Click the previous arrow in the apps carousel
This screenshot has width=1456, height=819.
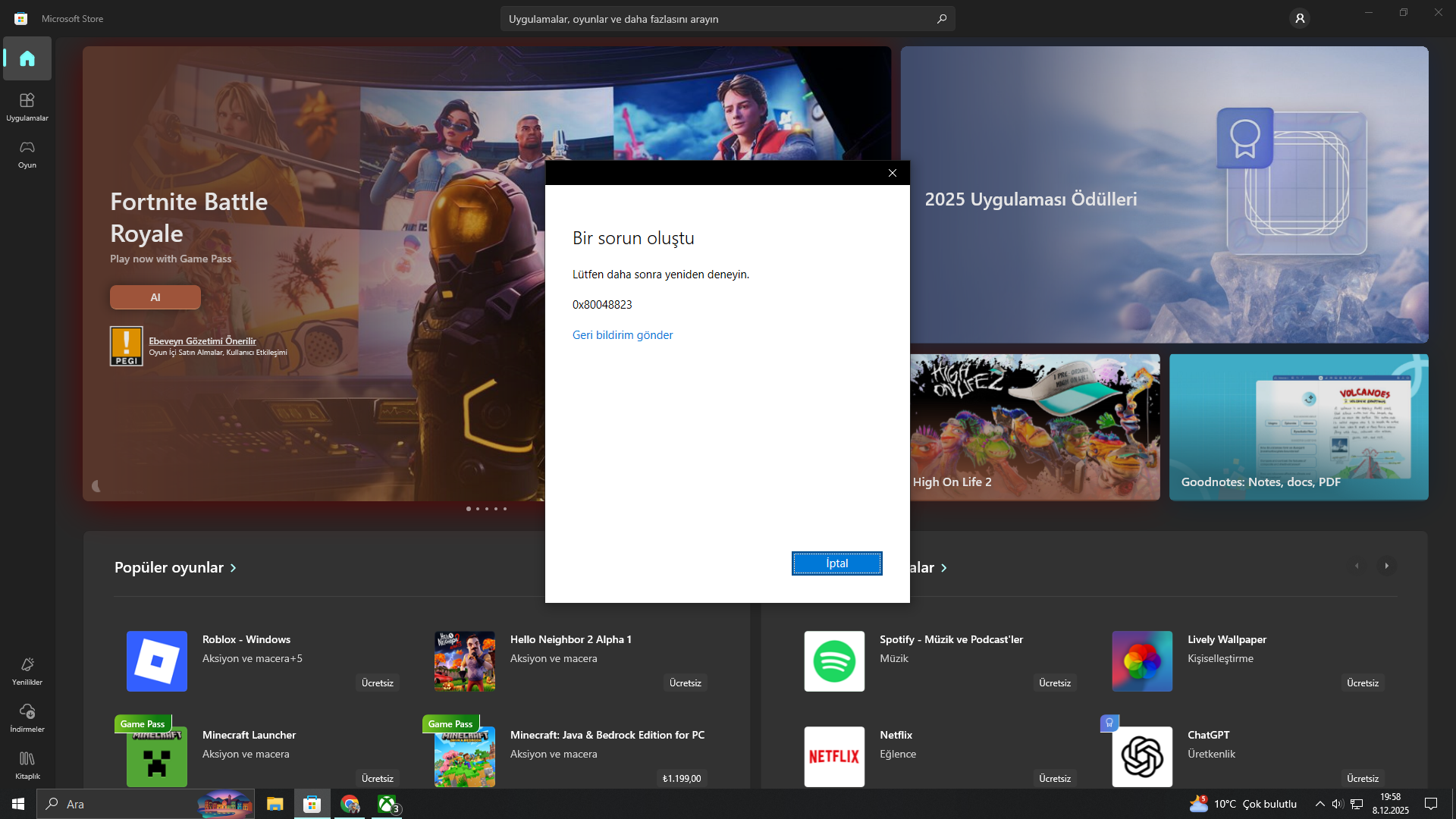pos(1357,566)
